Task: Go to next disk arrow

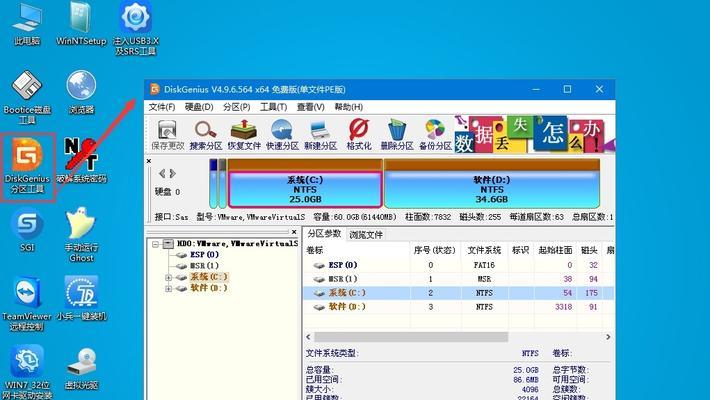Action: tap(173, 173)
